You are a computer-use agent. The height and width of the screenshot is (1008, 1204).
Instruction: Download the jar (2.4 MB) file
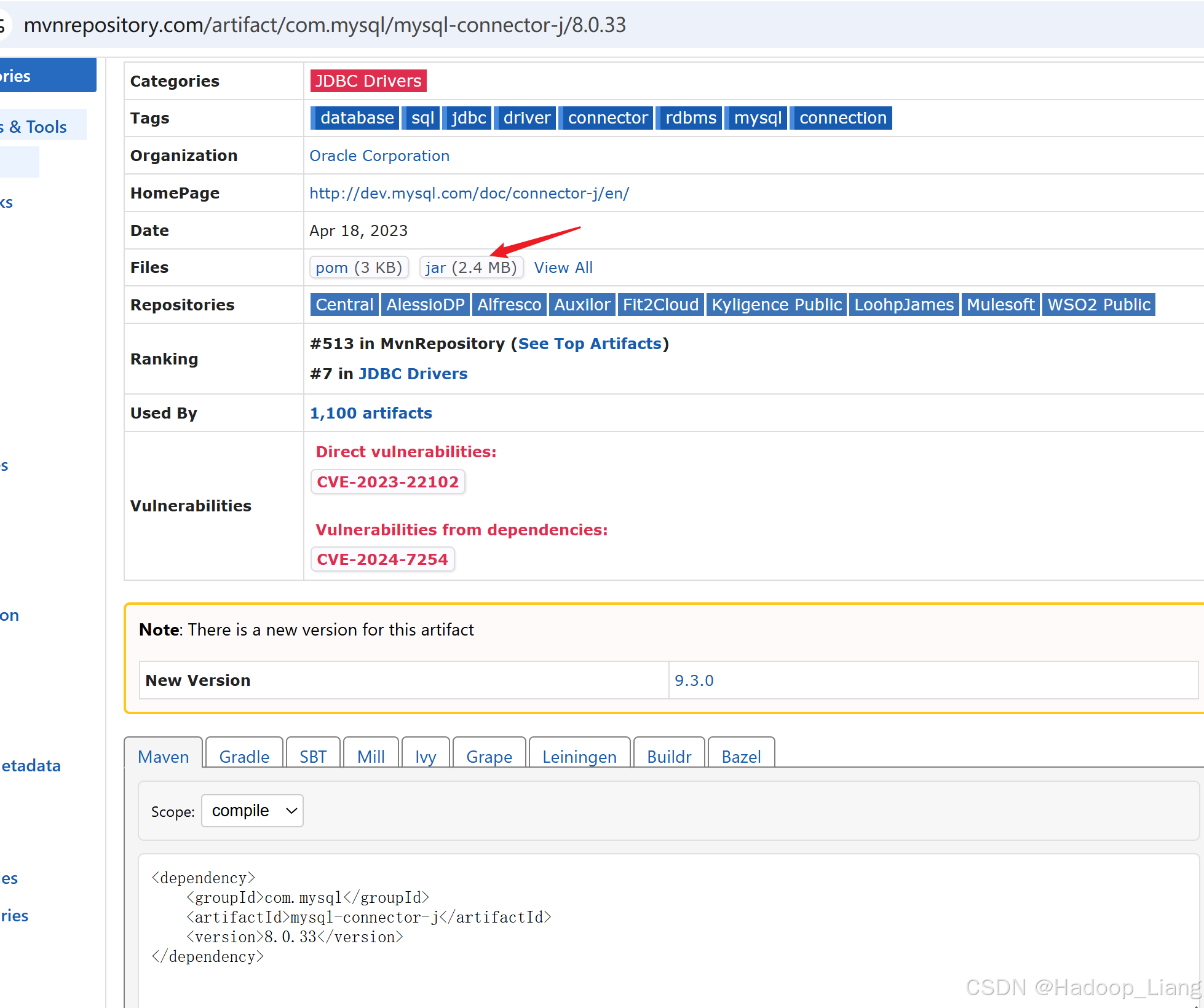[471, 267]
